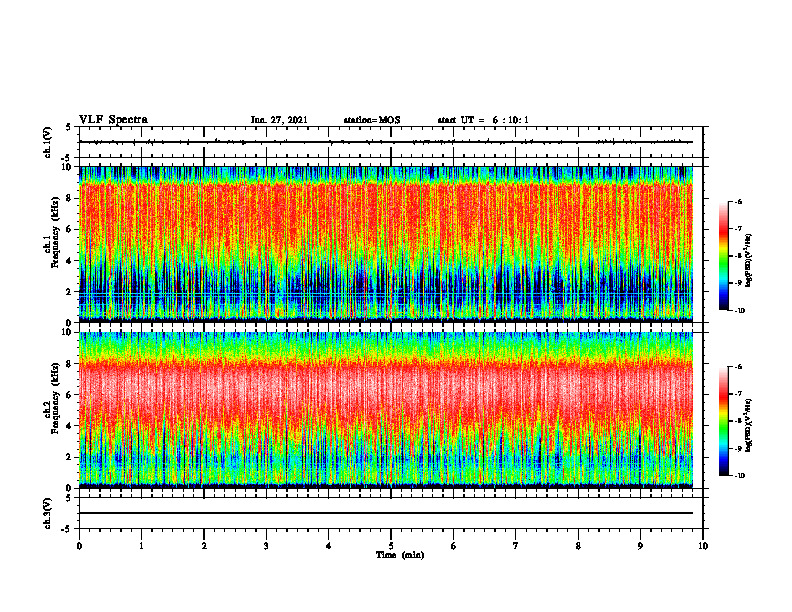Click the time axis tick label "6"
Screen dimensions: 792x612
coord(453,546)
